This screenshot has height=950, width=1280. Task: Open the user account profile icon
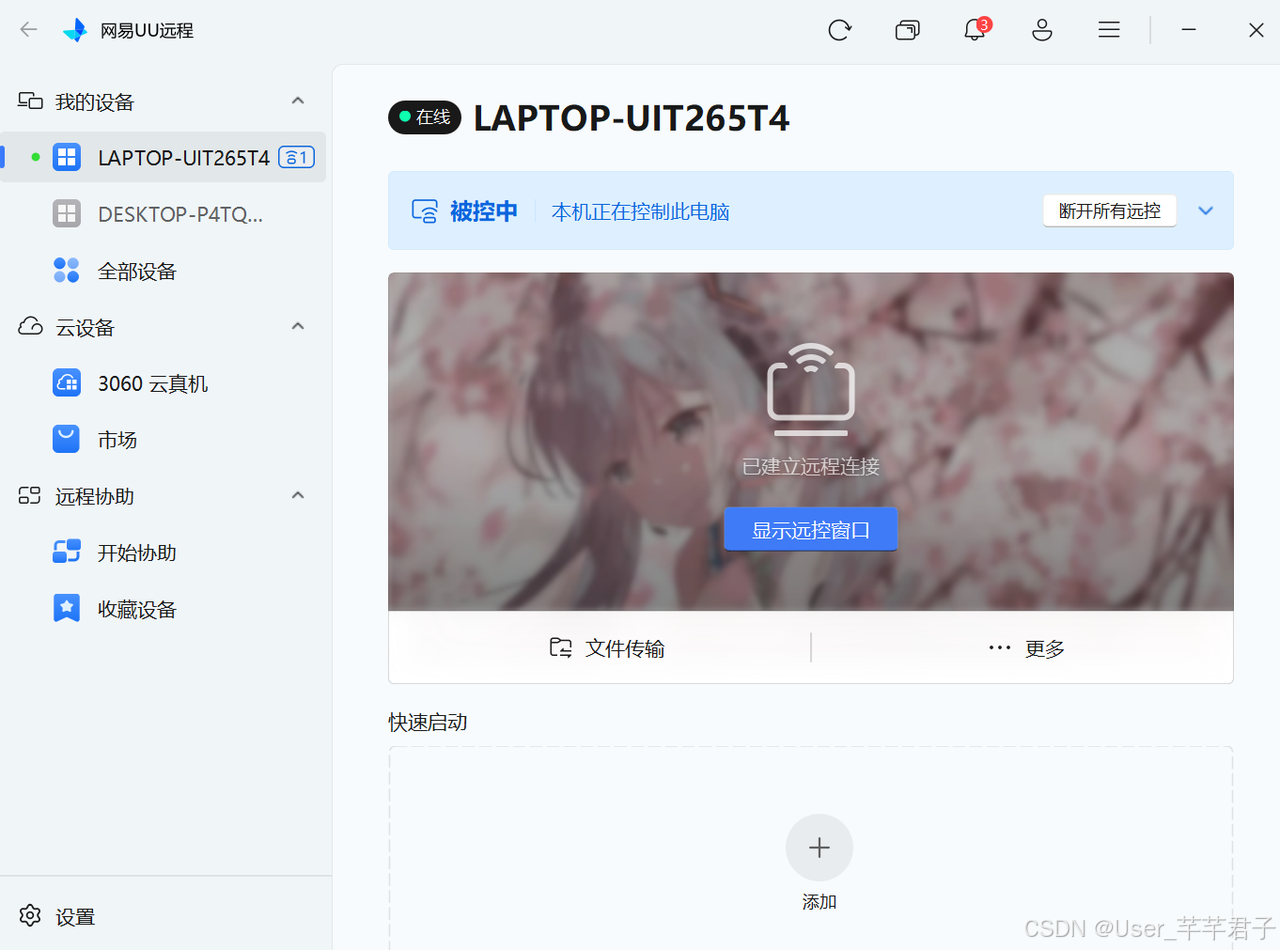pos(1042,30)
